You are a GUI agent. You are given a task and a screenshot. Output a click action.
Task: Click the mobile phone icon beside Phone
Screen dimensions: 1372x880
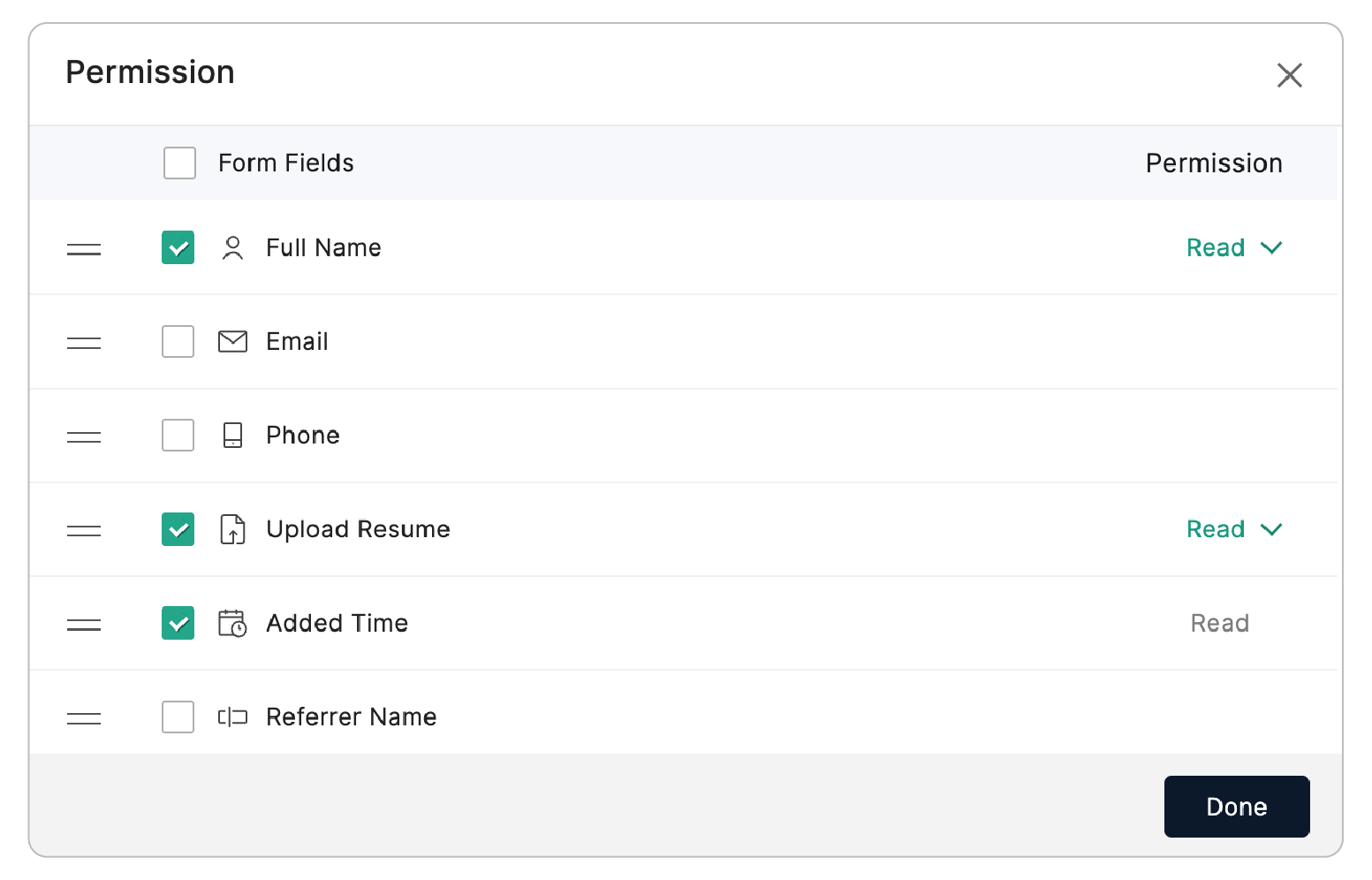pos(233,436)
